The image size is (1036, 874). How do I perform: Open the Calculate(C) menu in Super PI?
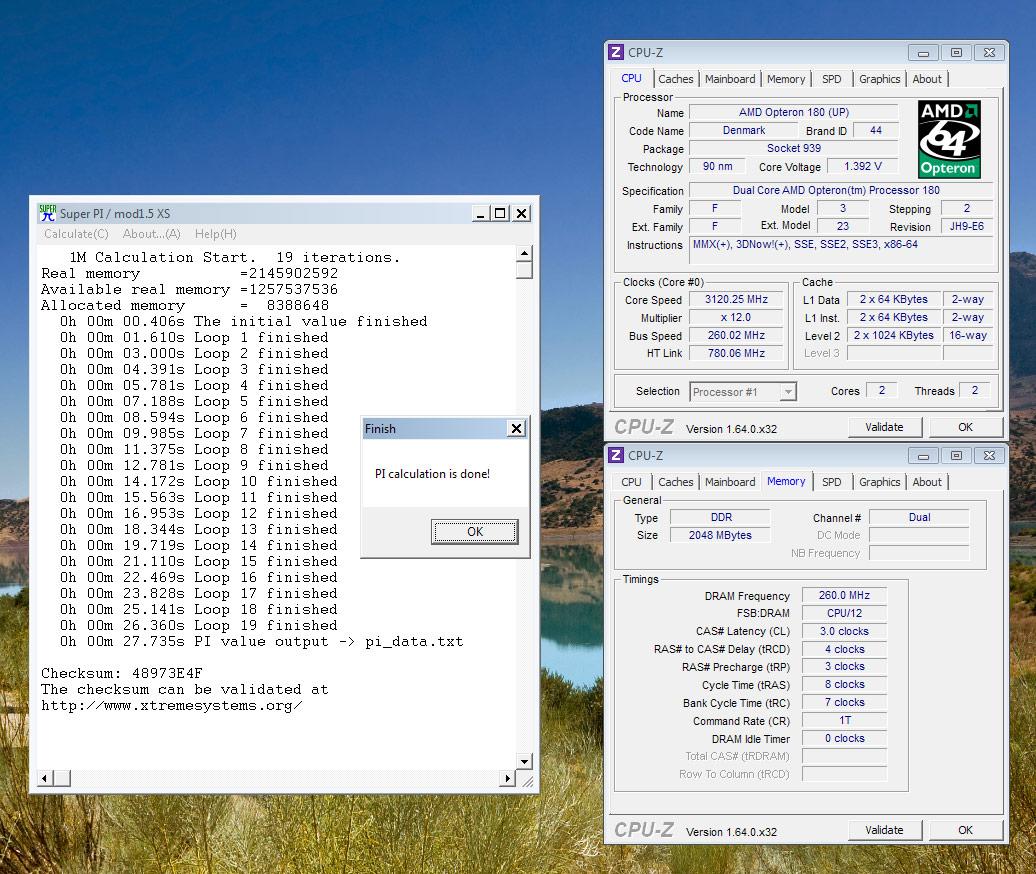pos(76,234)
